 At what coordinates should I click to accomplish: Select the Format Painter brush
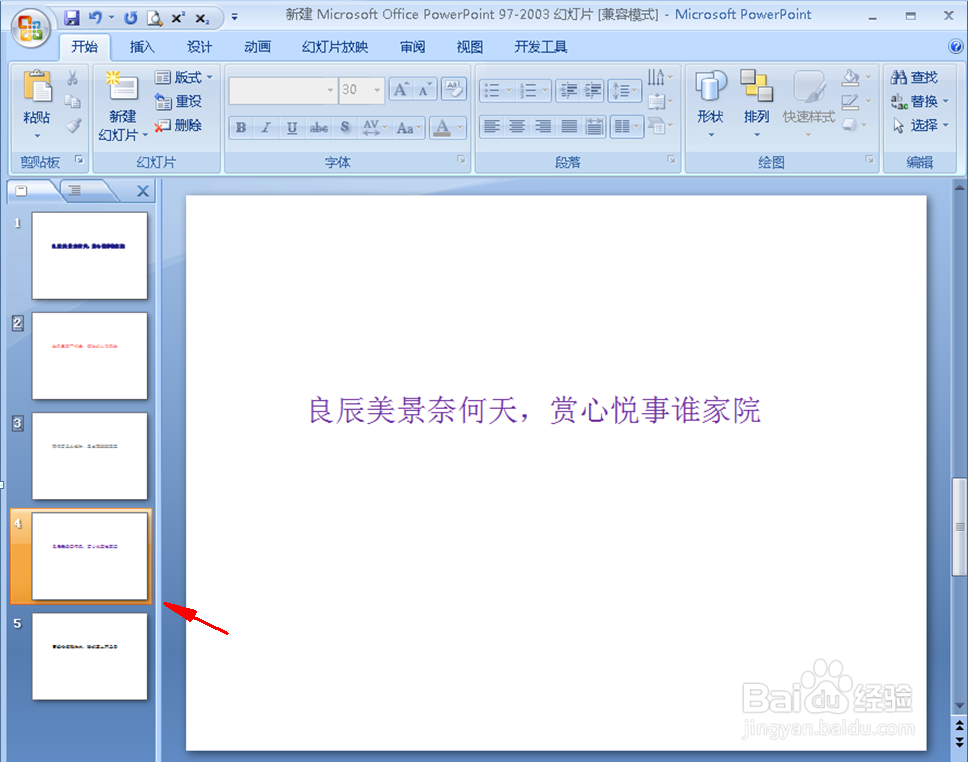click(73, 125)
